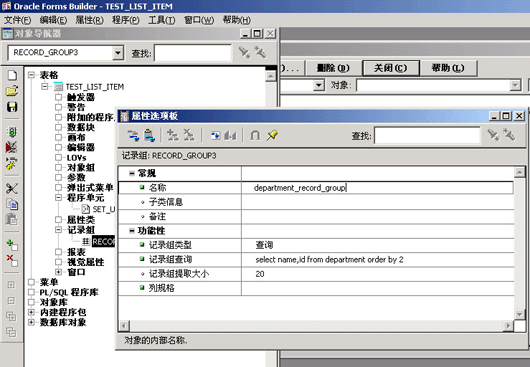
Task: Select the 记录组提取大小 property row
Action: pyautogui.click(x=316, y=274)
